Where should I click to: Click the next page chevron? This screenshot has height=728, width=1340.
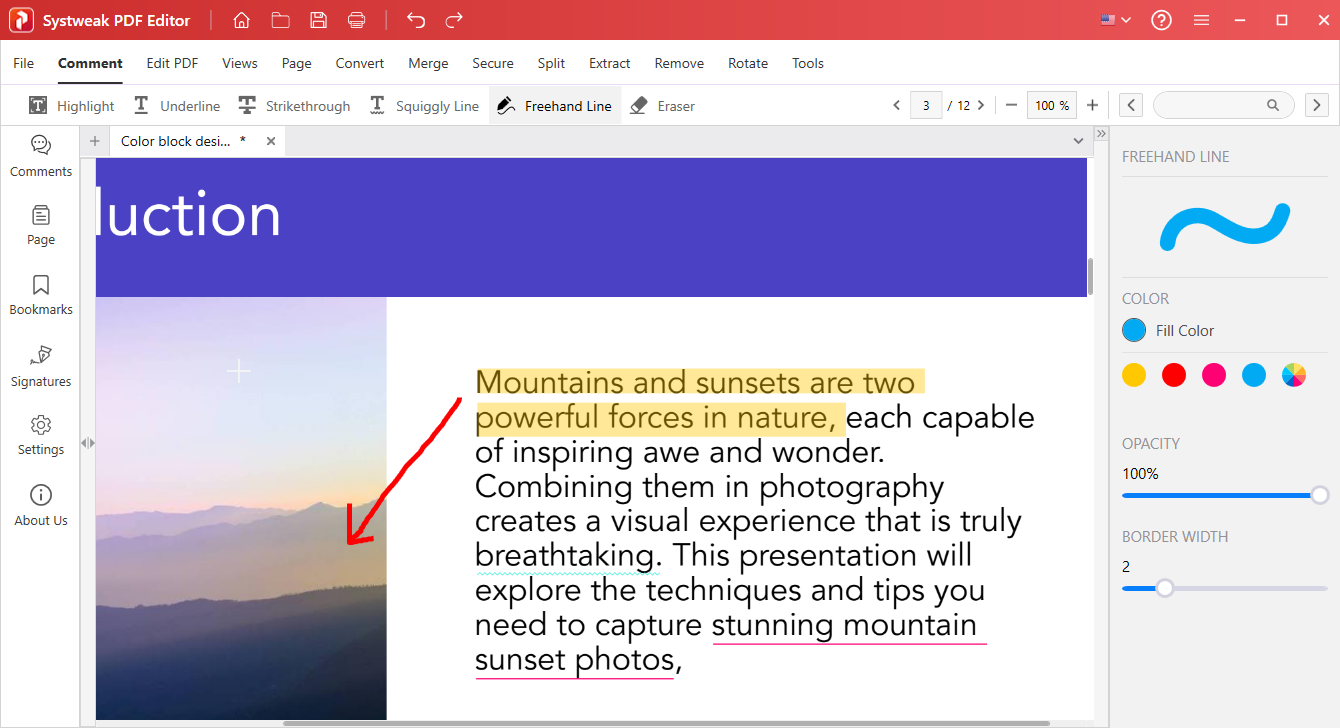981,104
